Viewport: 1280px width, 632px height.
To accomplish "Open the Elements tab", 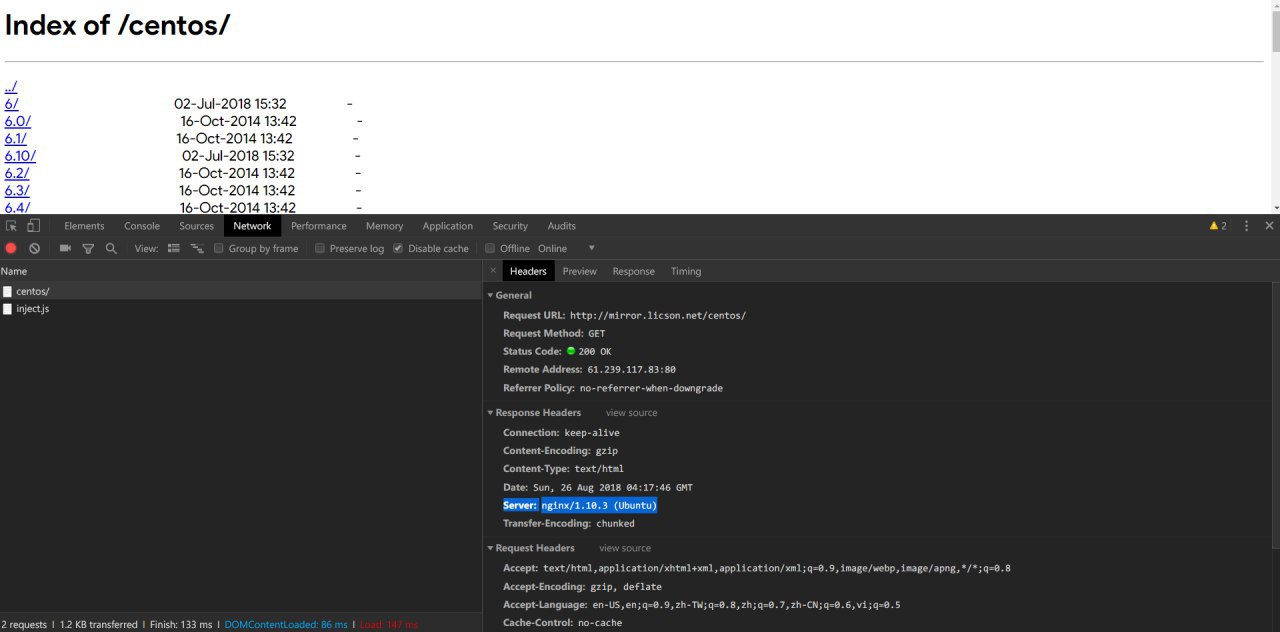I will (x=84, y=226).
